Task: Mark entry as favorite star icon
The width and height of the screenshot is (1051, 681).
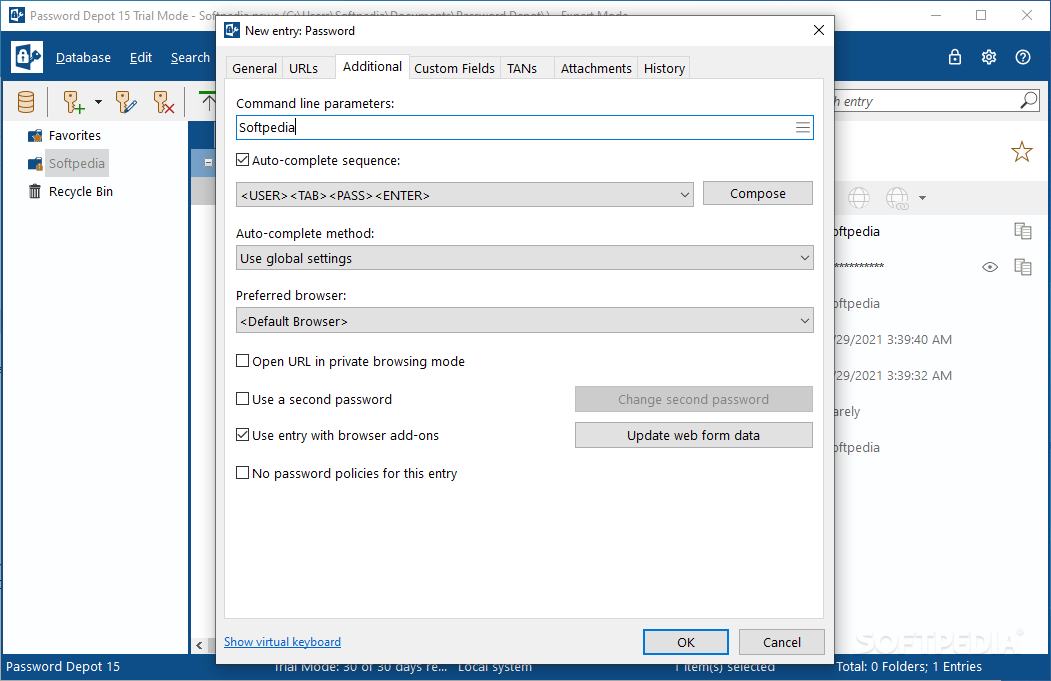Action: coord(1022,152)
